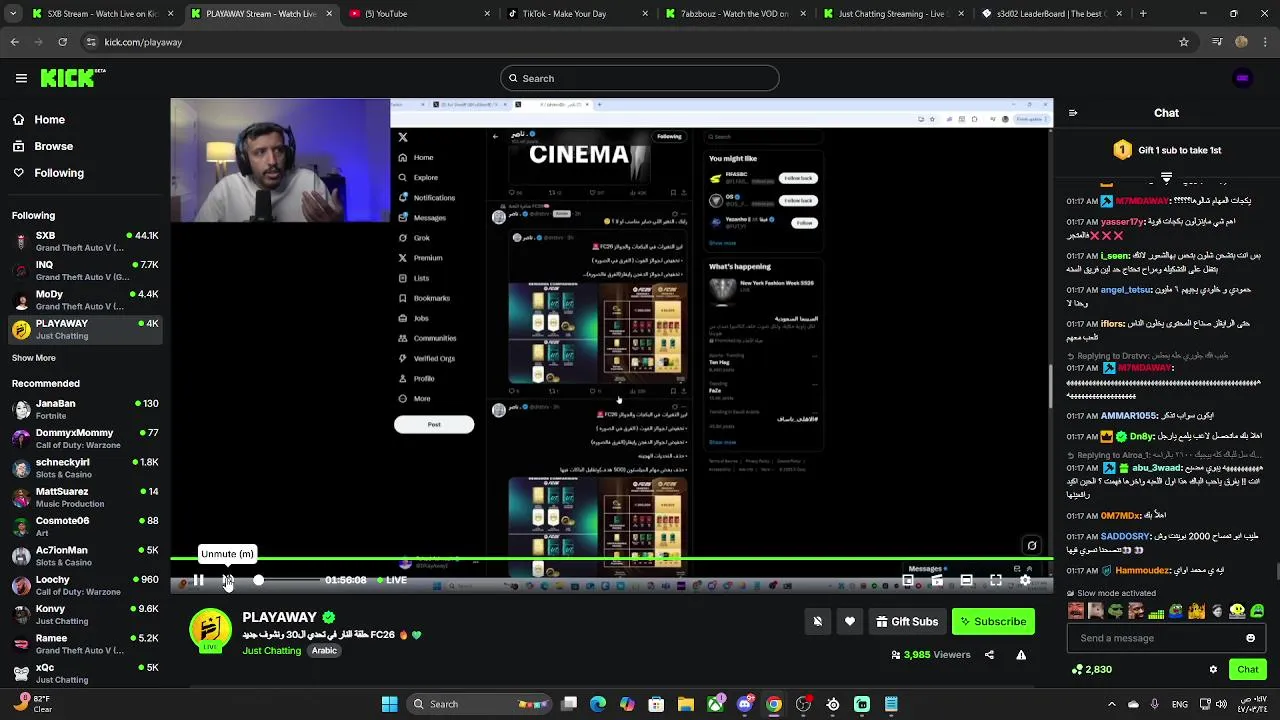
Task: Collapse the chat panel
Action: 1073,113
